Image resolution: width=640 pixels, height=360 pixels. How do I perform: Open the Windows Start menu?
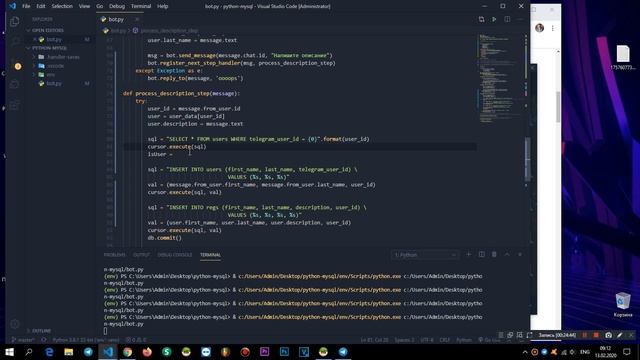(x=9, y=351)
